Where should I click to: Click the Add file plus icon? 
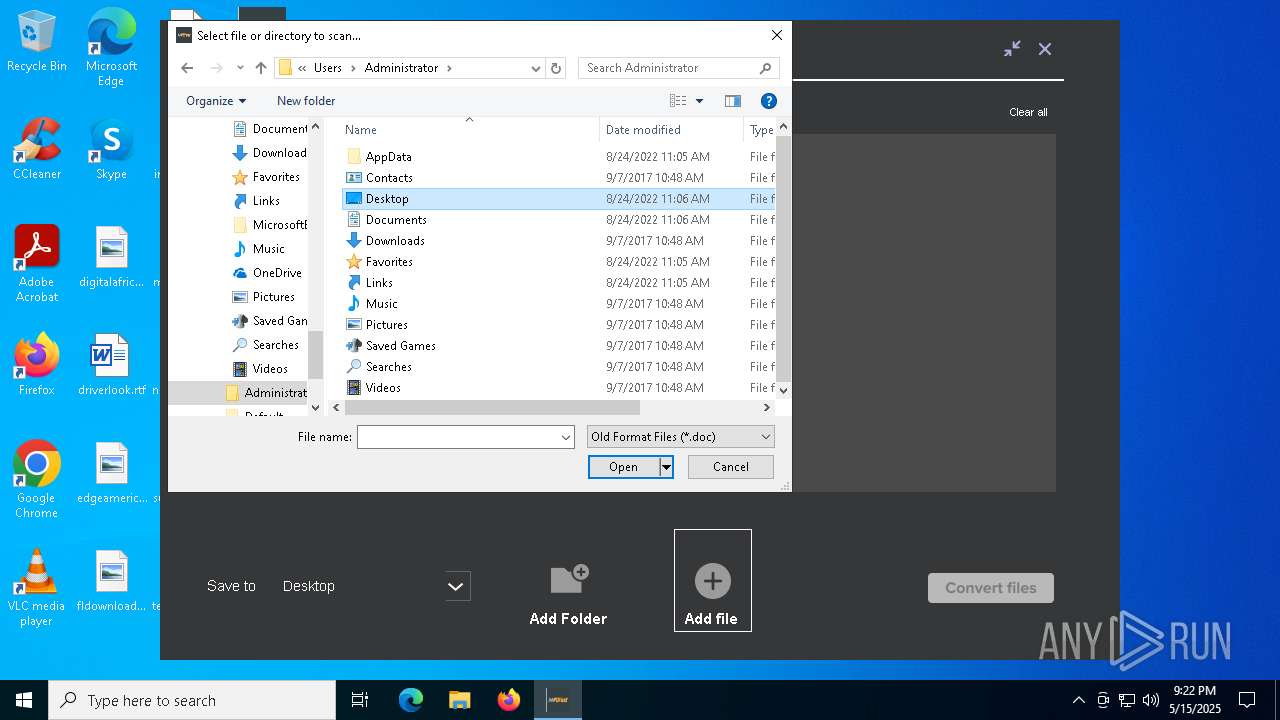point(712,581)
